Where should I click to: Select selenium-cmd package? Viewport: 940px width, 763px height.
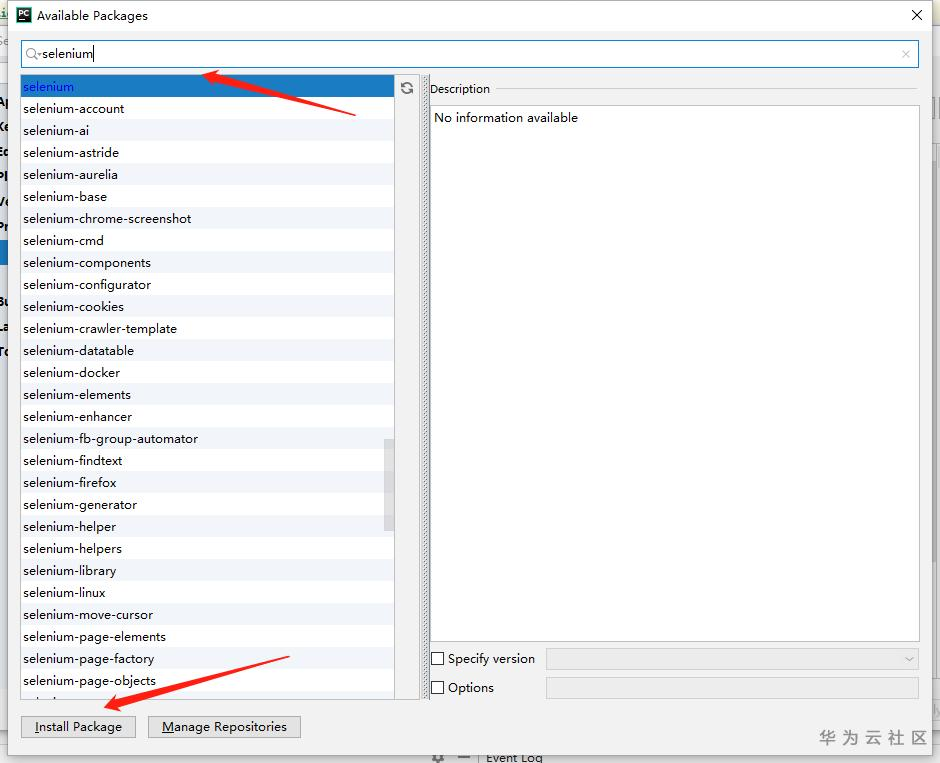tap(207, 240)
